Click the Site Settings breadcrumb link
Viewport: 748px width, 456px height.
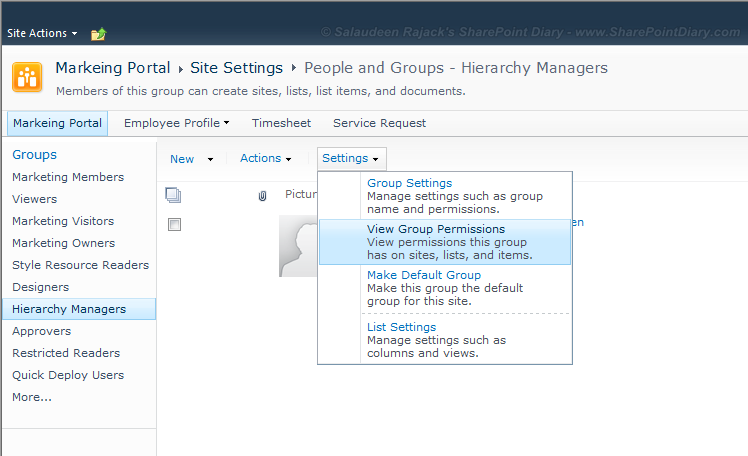[236, 68]
